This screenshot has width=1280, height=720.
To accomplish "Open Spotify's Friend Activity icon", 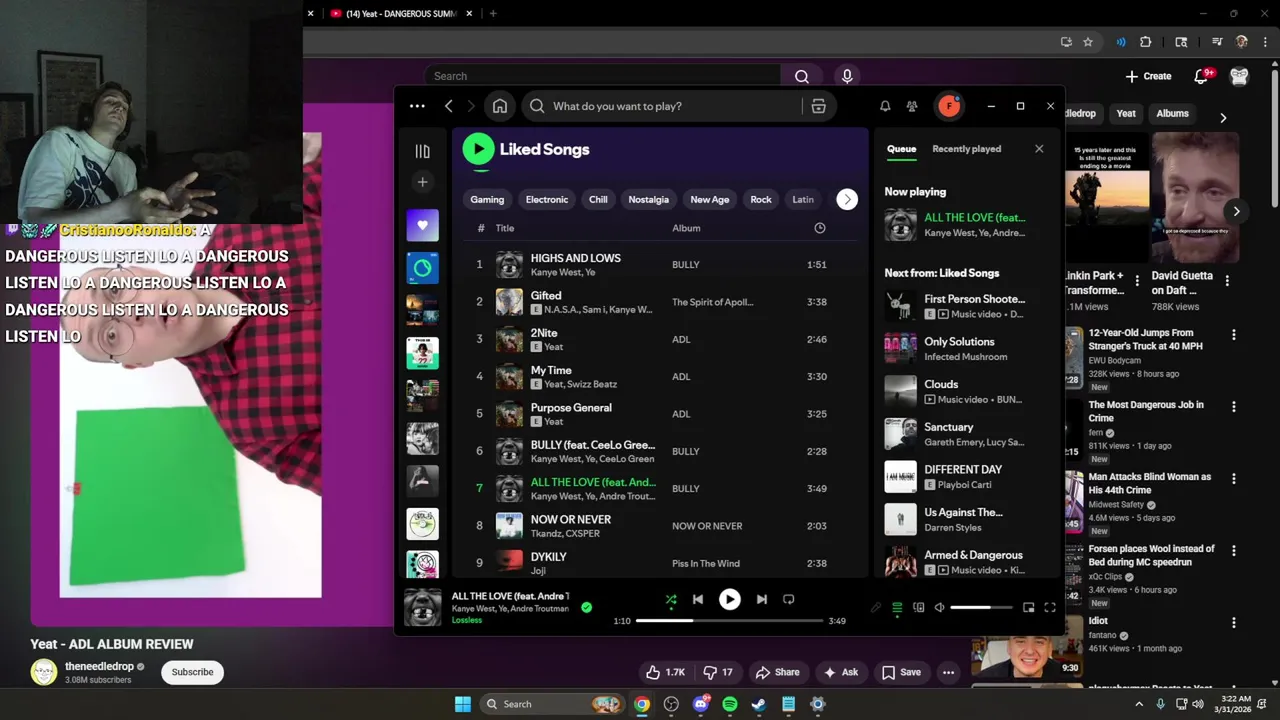I will tap(912, 106).
